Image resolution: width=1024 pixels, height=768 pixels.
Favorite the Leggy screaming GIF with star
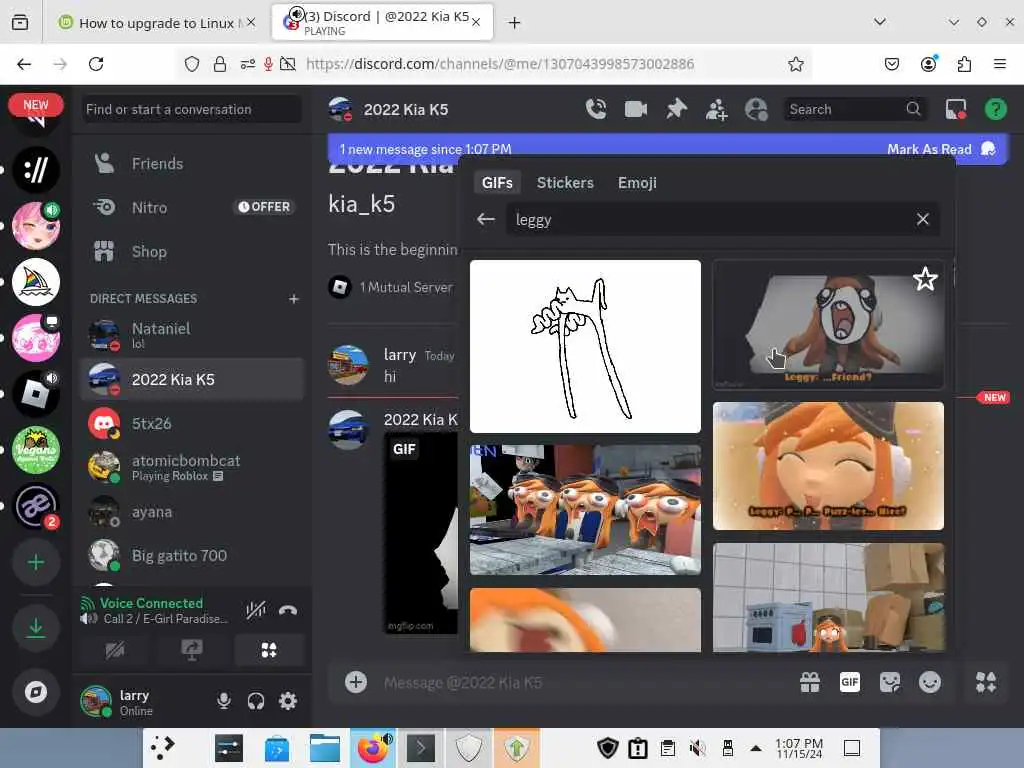click(925, 280)
